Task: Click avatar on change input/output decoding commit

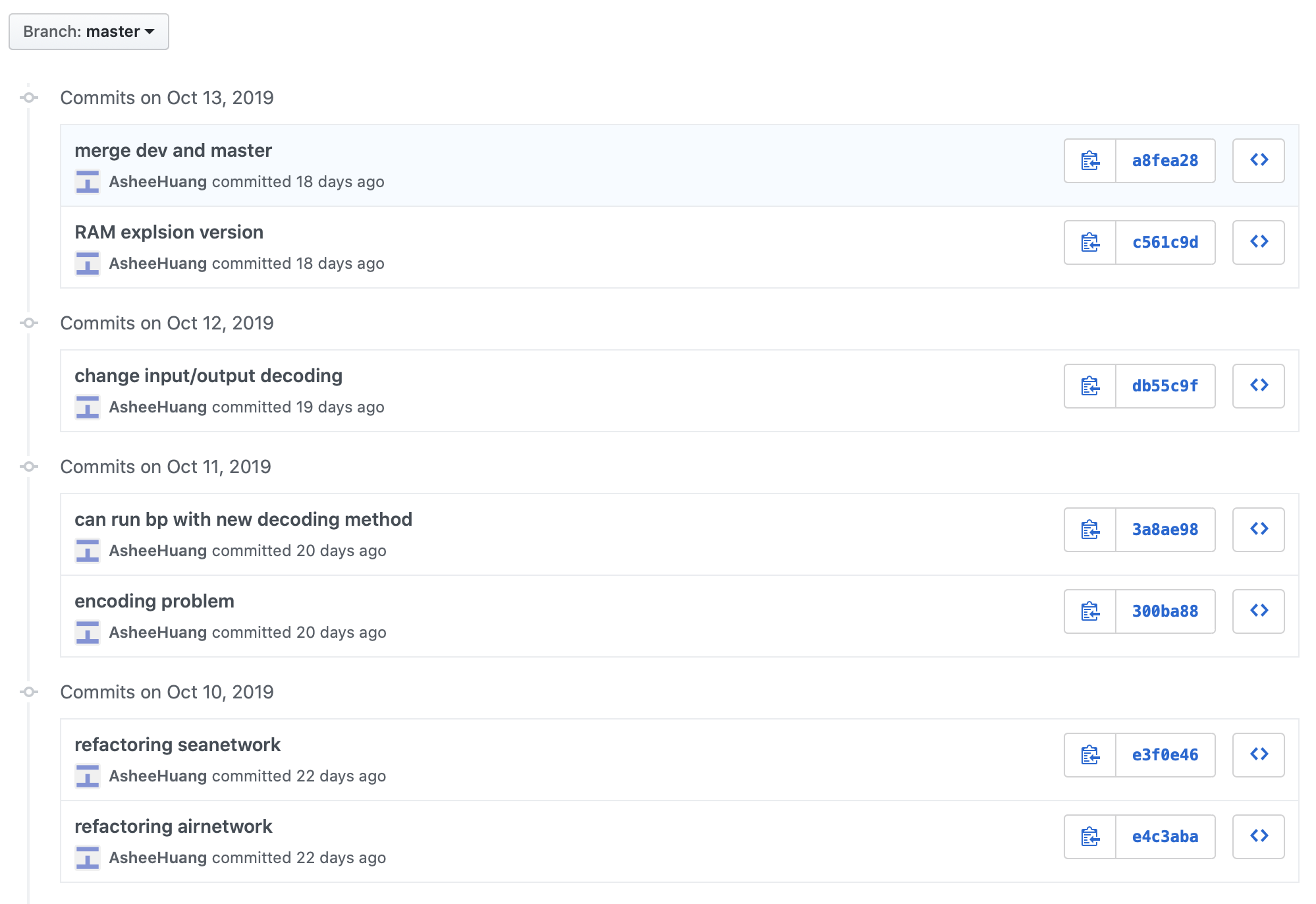Action: tap(88, 407)
